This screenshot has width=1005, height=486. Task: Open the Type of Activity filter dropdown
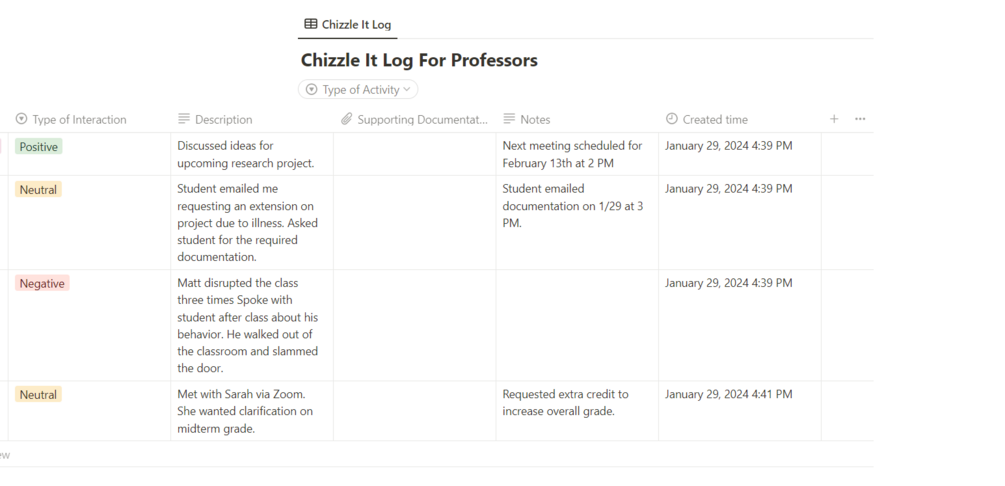click(x=358, y=90)
